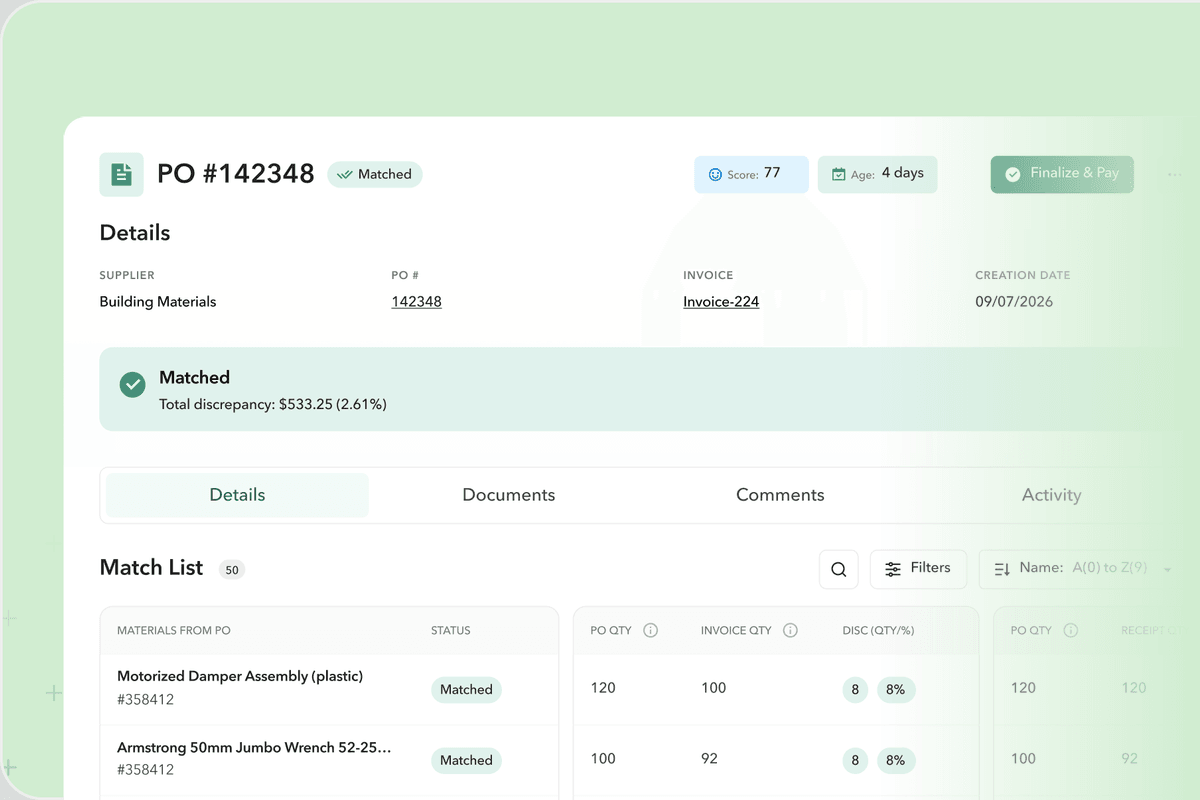1200x800 pixels.
Task: Click the Age 4 days badge
Action: coord(877,174)
